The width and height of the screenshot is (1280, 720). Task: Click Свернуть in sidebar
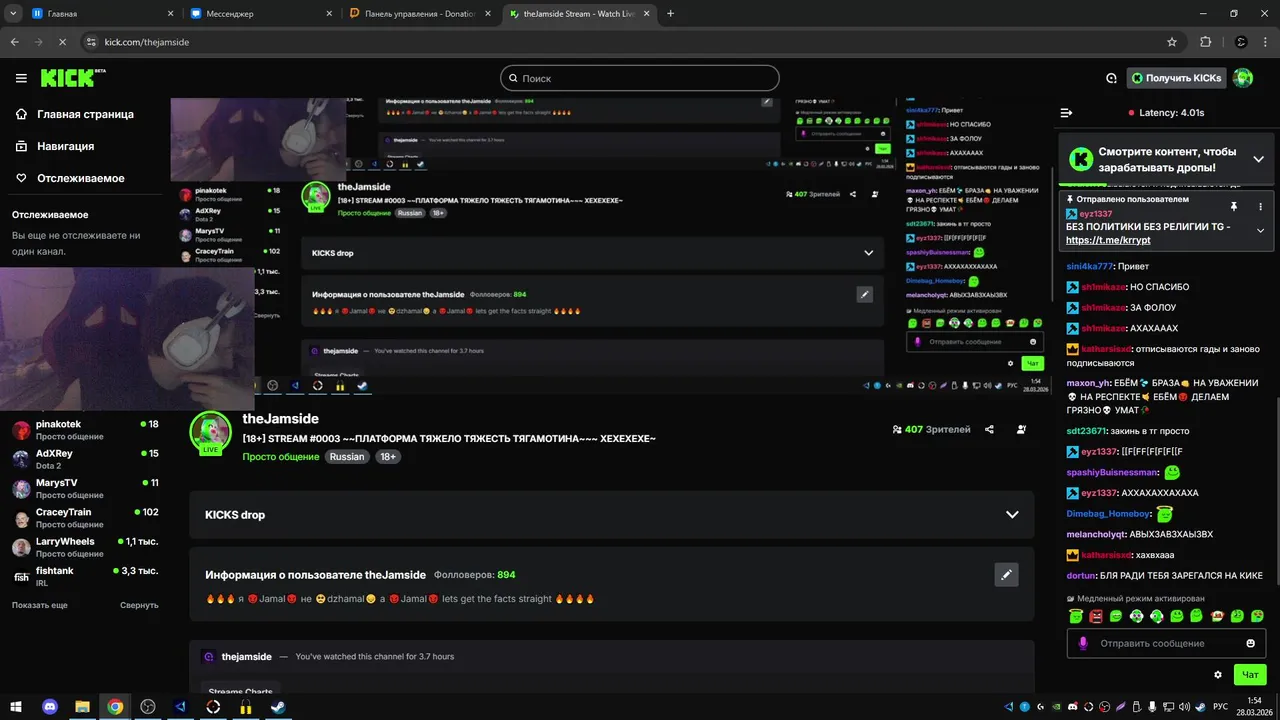coord(139,605)
